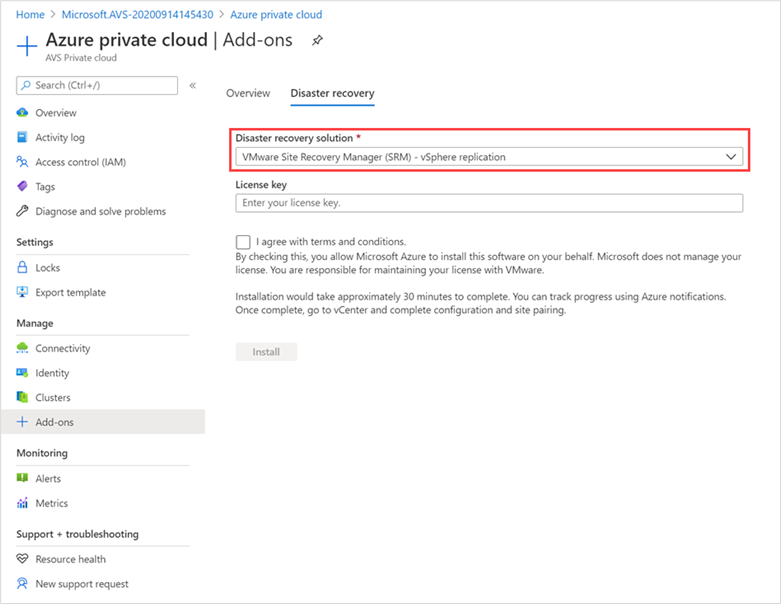Click the Tags icon in sidebar

(22, 187)
